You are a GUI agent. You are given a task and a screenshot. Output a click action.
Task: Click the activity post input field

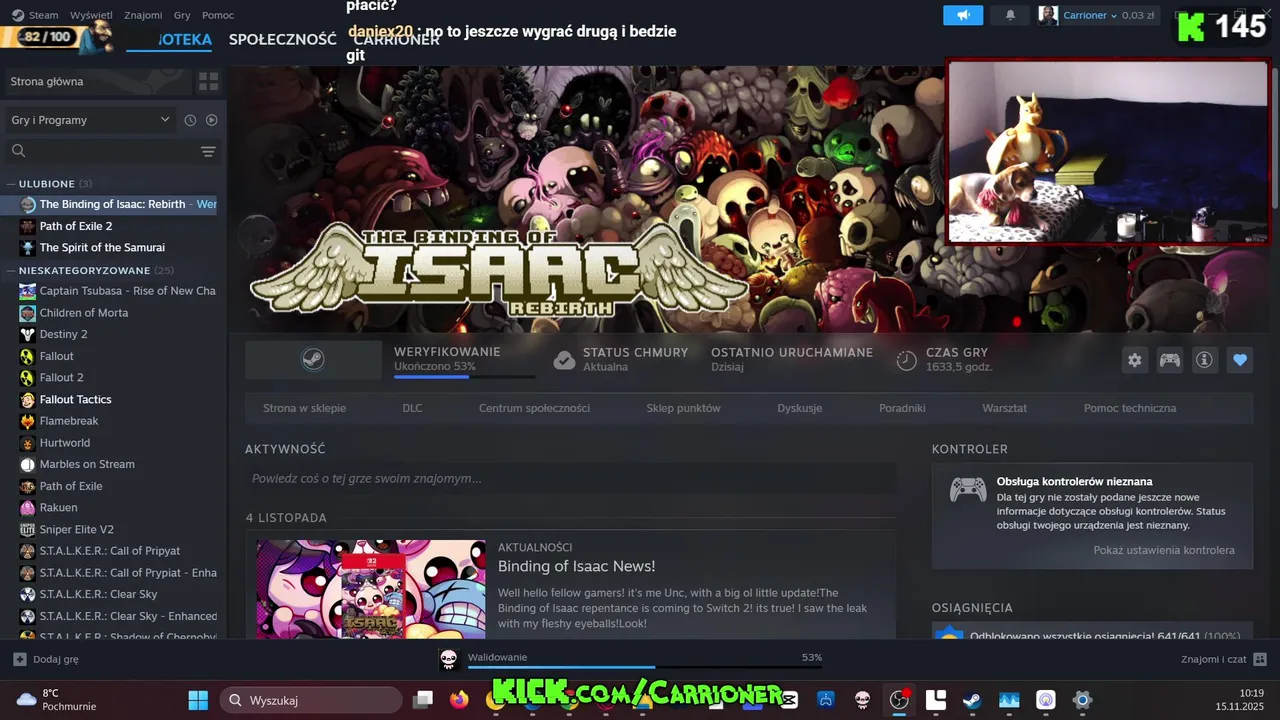(570, 479)
